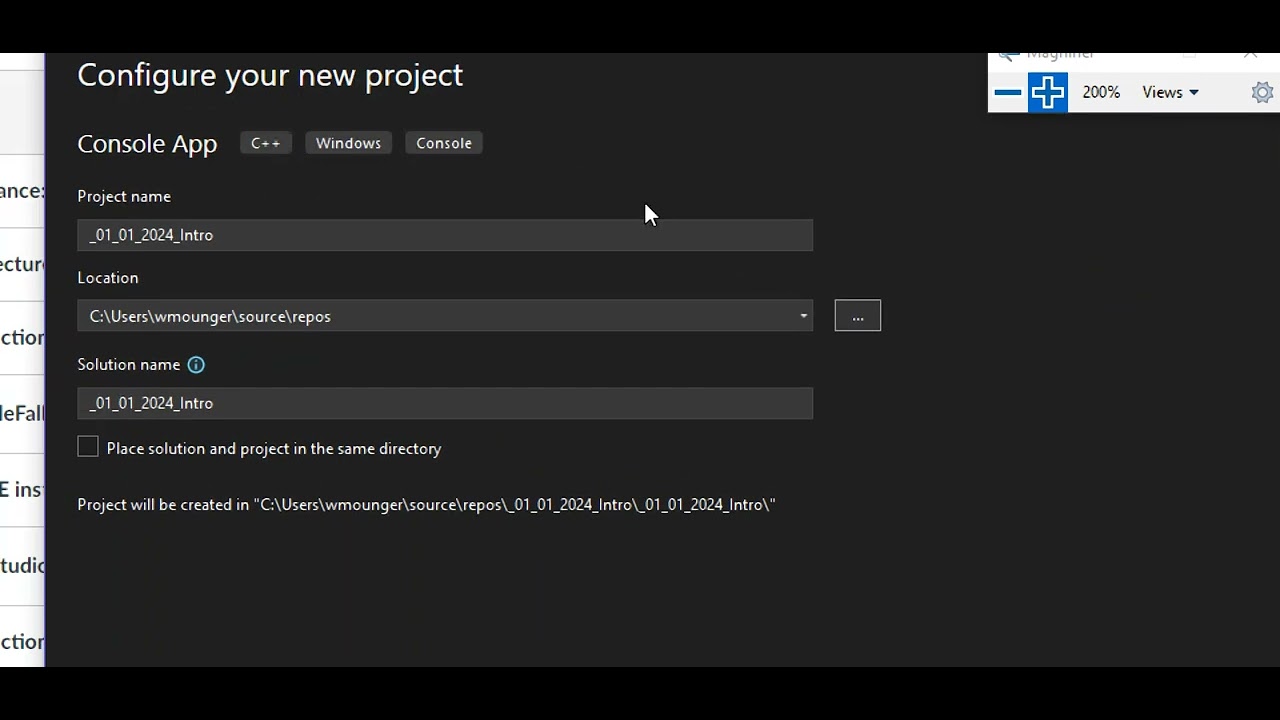Close the Magnifier window

1250,55
